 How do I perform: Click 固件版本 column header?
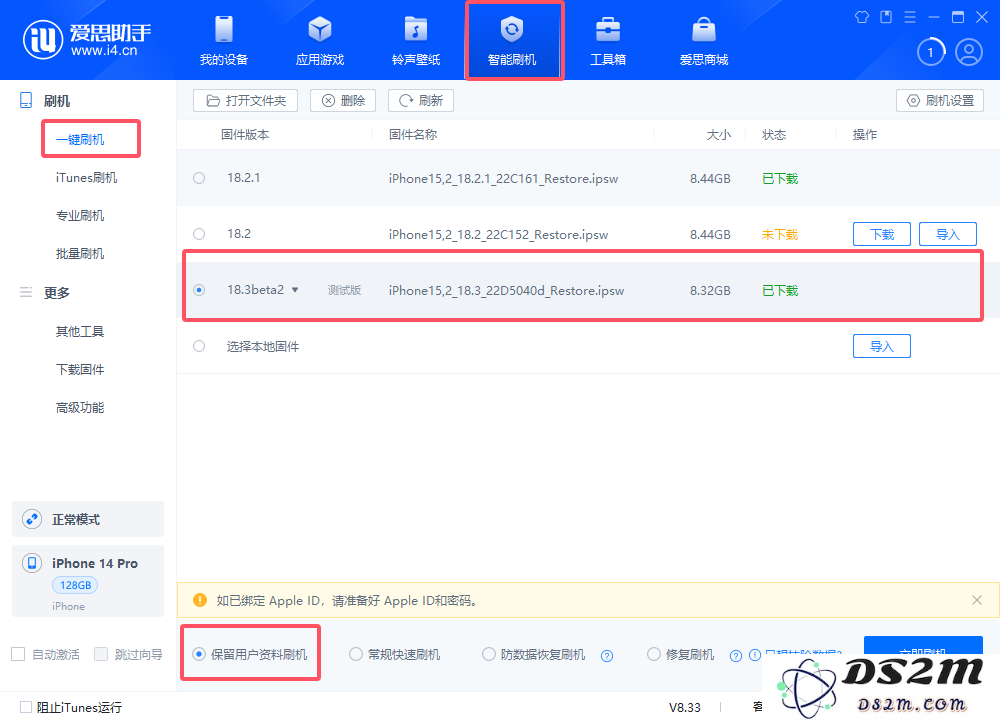pyautogui.click(x=245, y=135)
